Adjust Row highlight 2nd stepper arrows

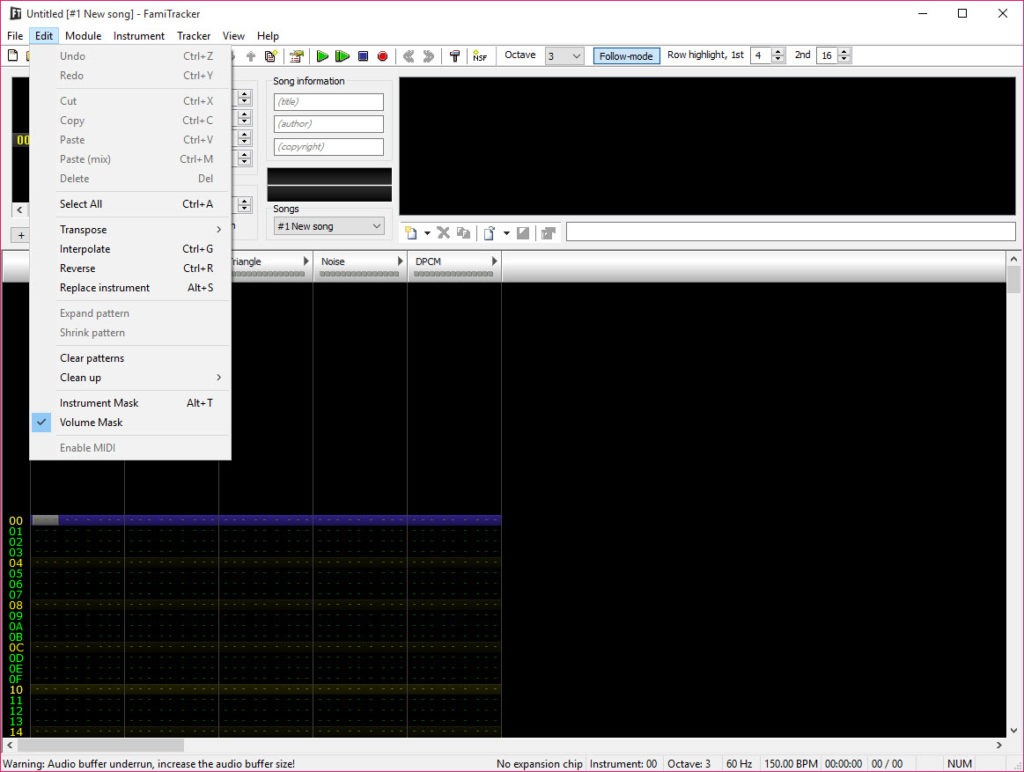pos(844,56)
